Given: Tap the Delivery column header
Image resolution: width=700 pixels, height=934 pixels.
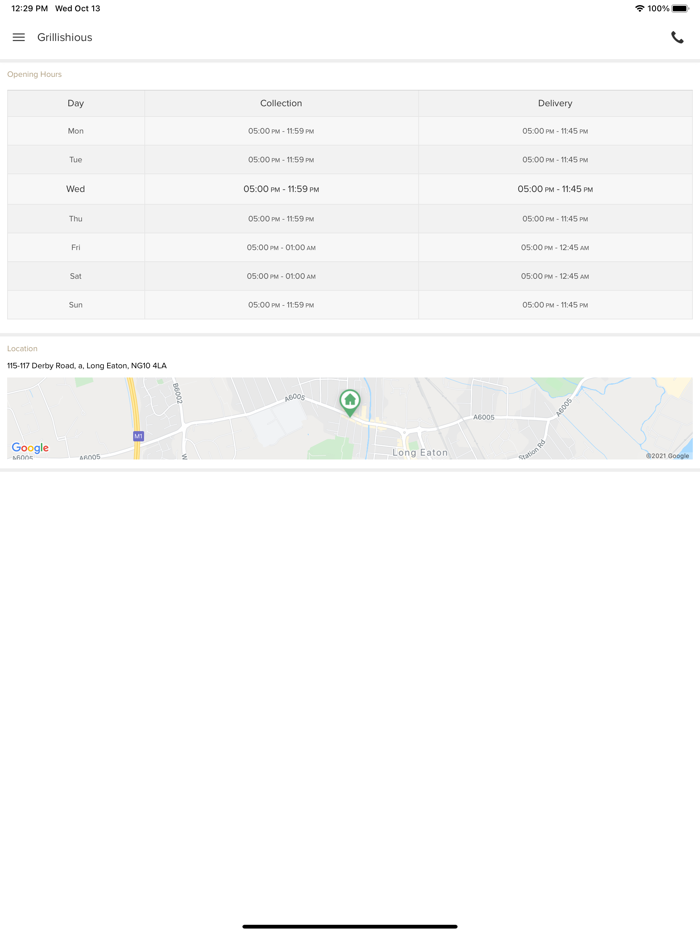Looking at the screenshot, I should [555, 103].
